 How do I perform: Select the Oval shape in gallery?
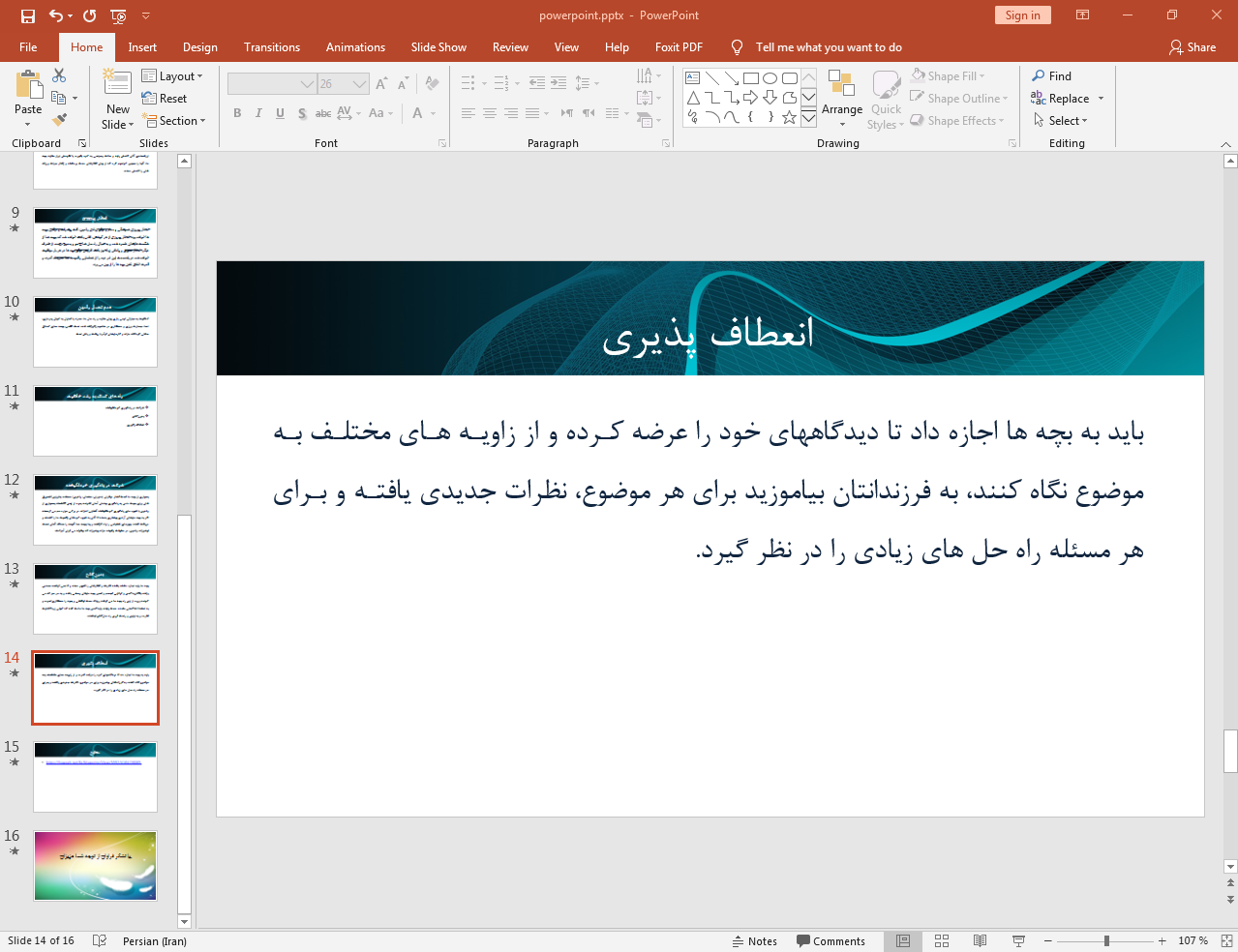[770, 78]
